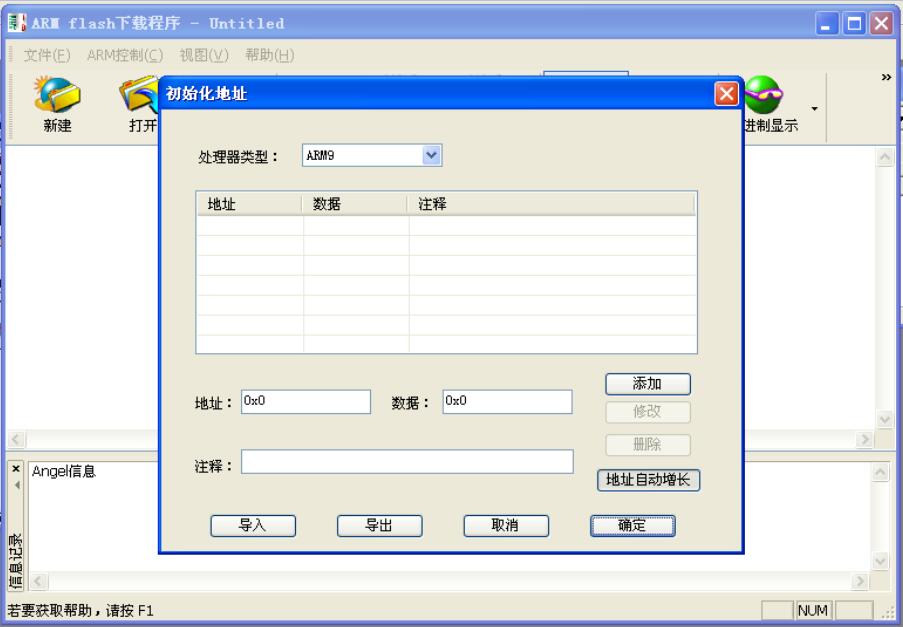Screen dimensions: 903x627
Task: Click the main view scroll-up arrow
Action: 885,157
